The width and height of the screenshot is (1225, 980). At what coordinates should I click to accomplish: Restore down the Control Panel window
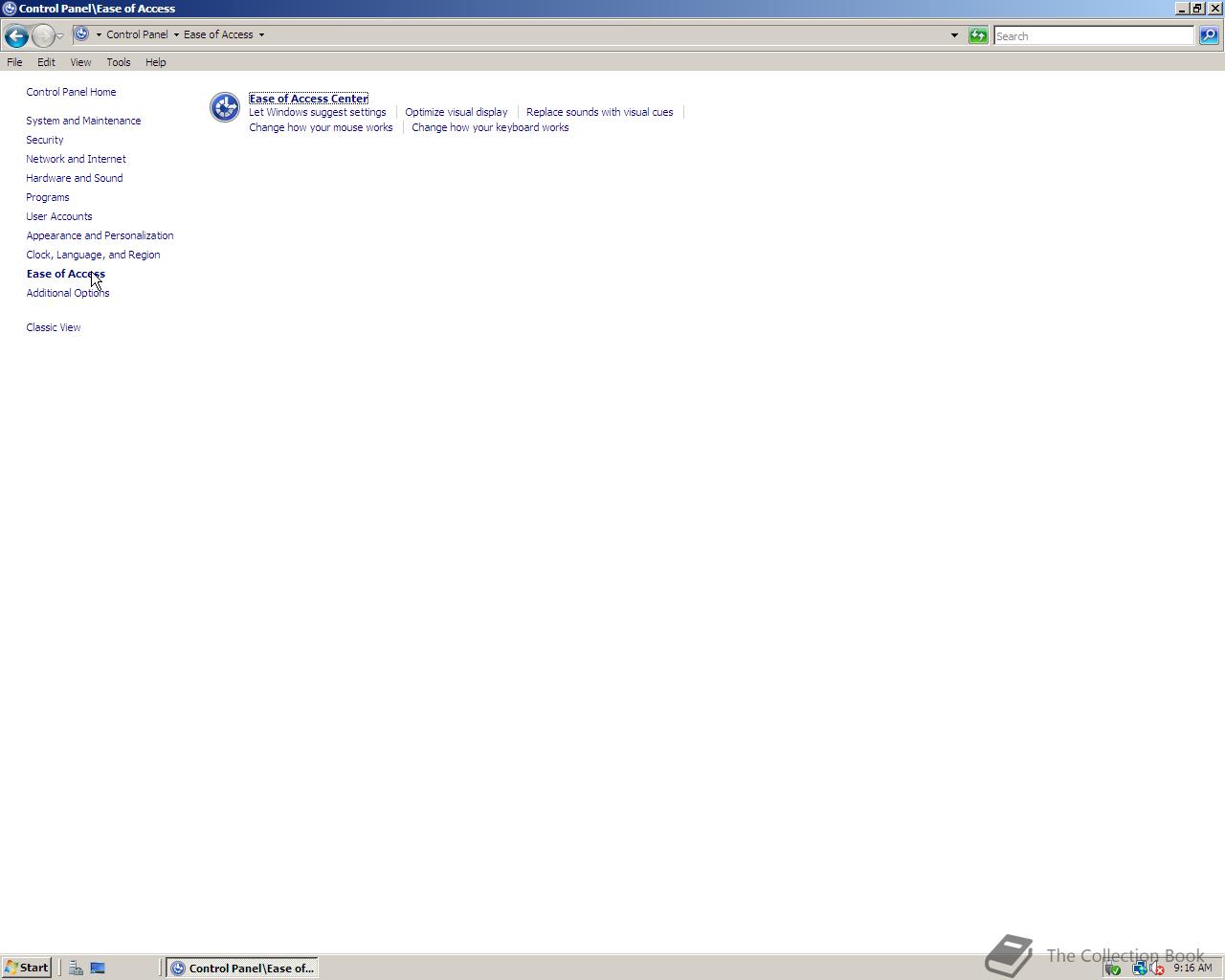coord(1197,8)
